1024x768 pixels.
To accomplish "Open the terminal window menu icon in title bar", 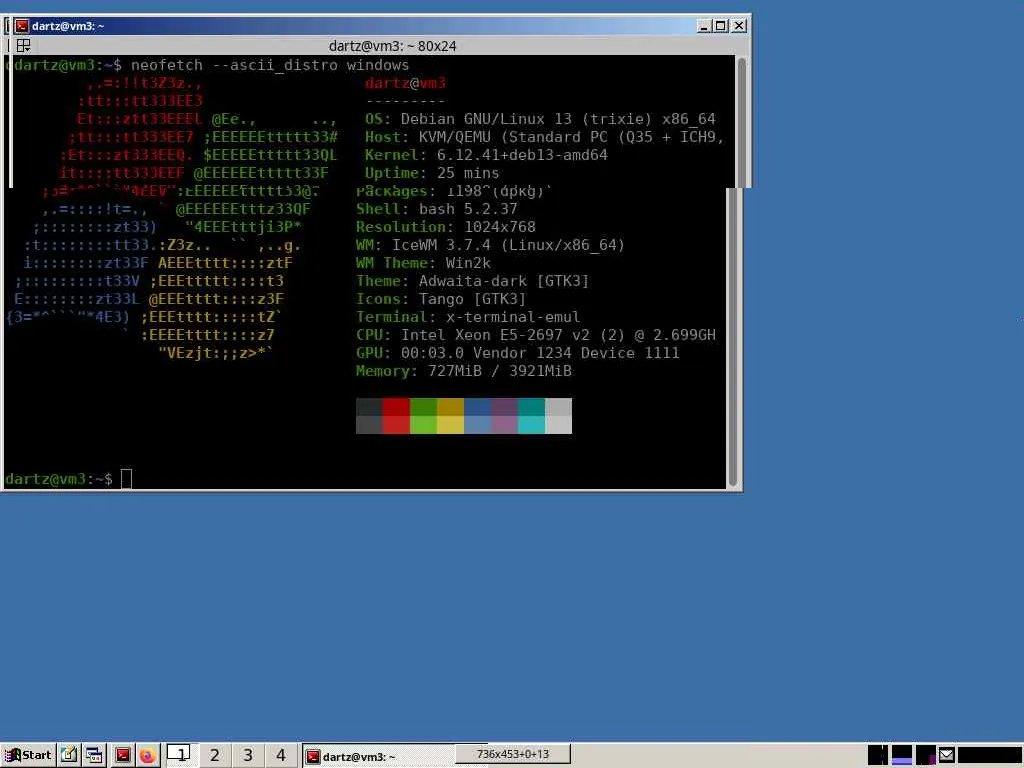I will click(22, 25).
